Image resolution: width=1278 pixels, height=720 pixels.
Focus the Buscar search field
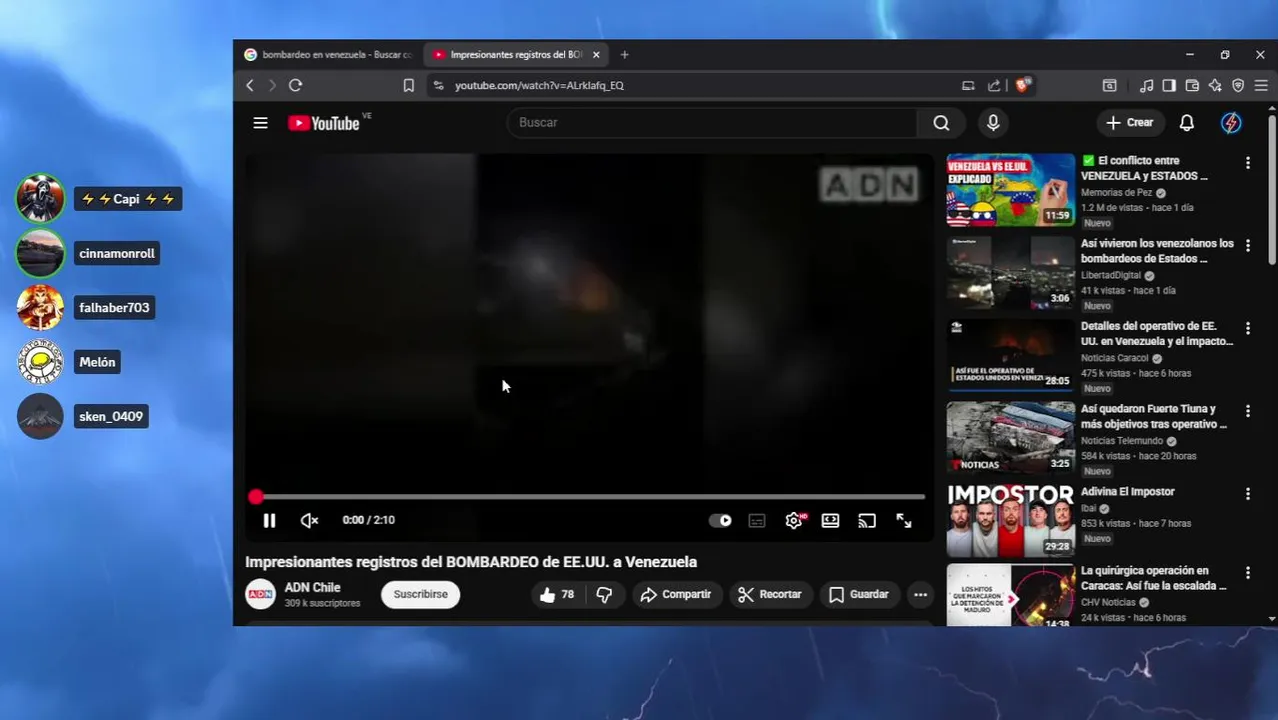[x=712, y=122]
